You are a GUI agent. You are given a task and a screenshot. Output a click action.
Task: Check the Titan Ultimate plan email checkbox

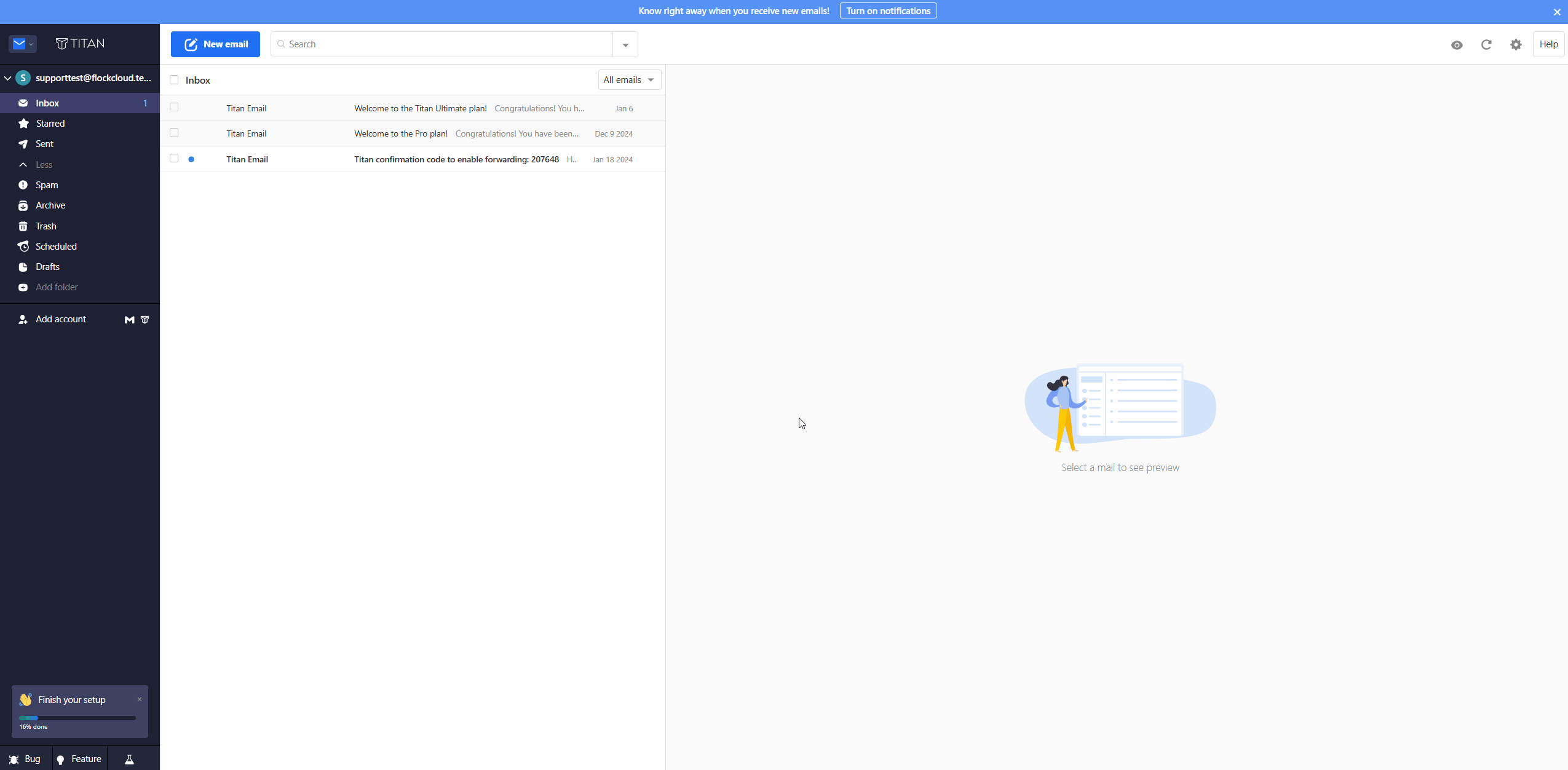174,106
